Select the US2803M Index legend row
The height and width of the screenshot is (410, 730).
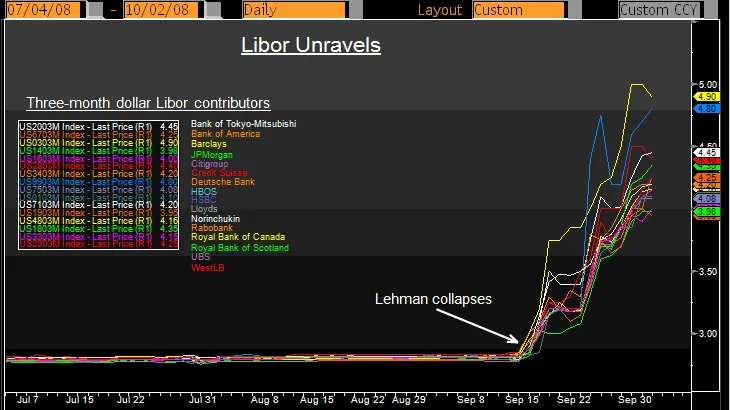(98, 166)
